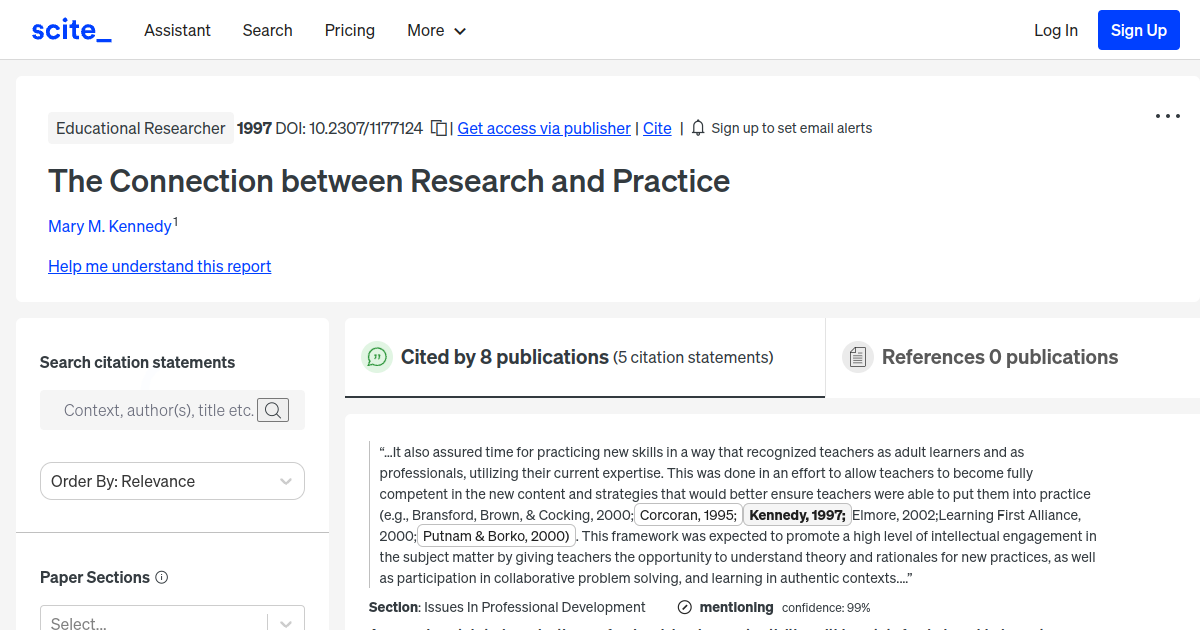Click the scite_ logo
This screenshot has width=1200, height=630.
click(x=70, y=29)
